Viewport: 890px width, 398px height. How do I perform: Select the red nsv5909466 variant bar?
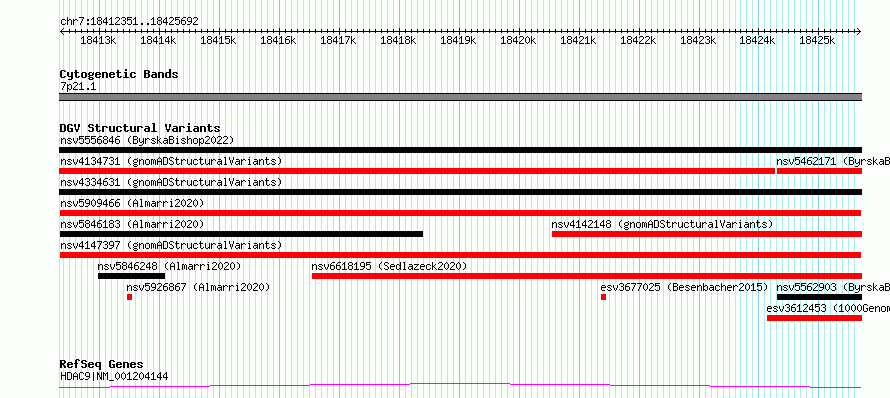pos(461,213)
